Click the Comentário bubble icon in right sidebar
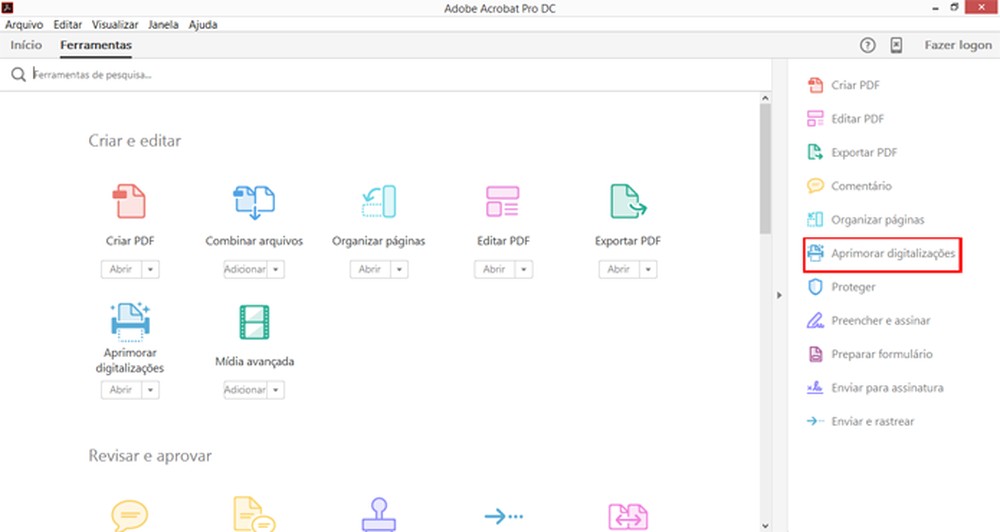Image resolution: width=1000 pixels, height=532 pixels. pyautogui.click(x=815, y=186)
